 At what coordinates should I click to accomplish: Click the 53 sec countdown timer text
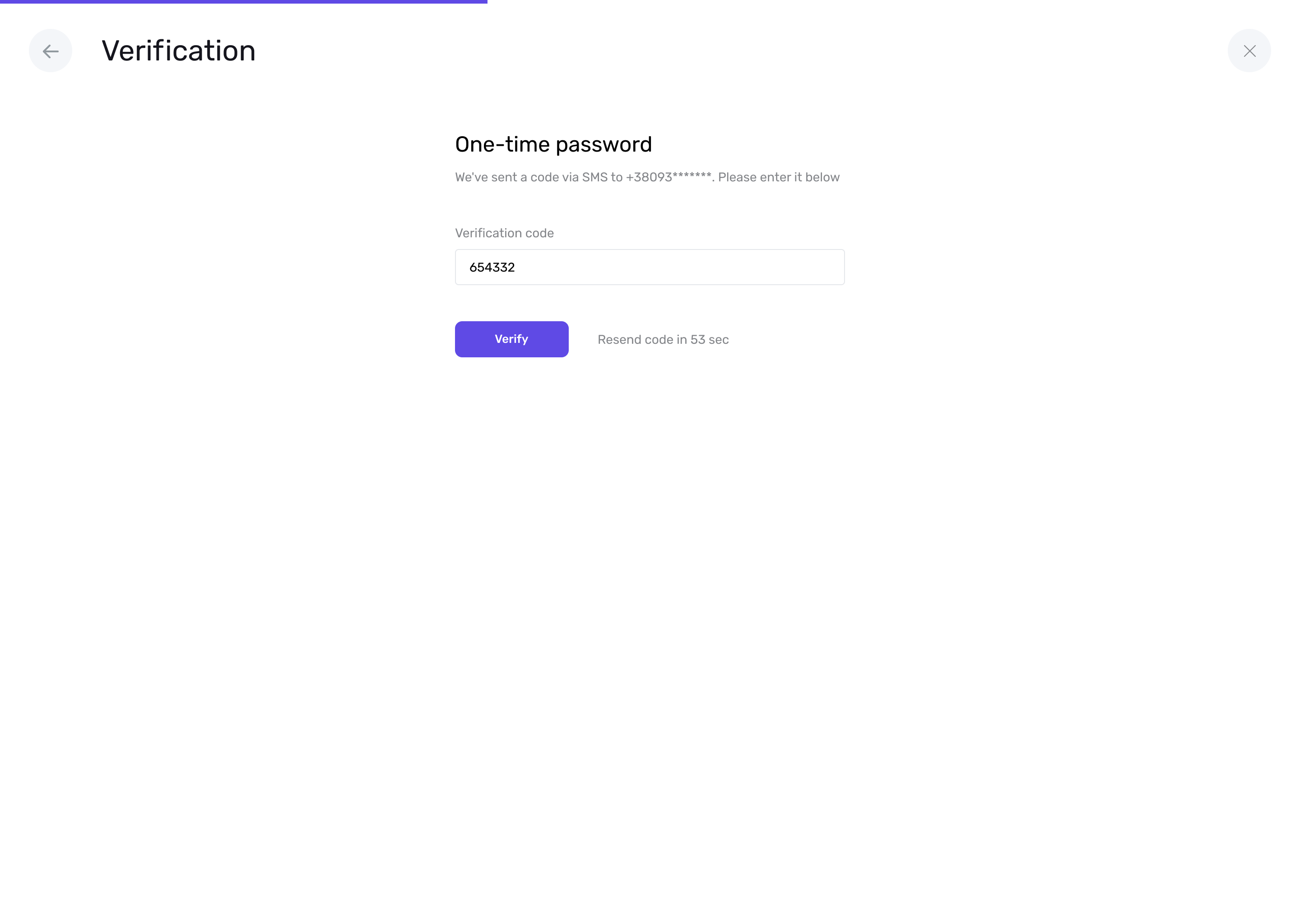(709, 340)
